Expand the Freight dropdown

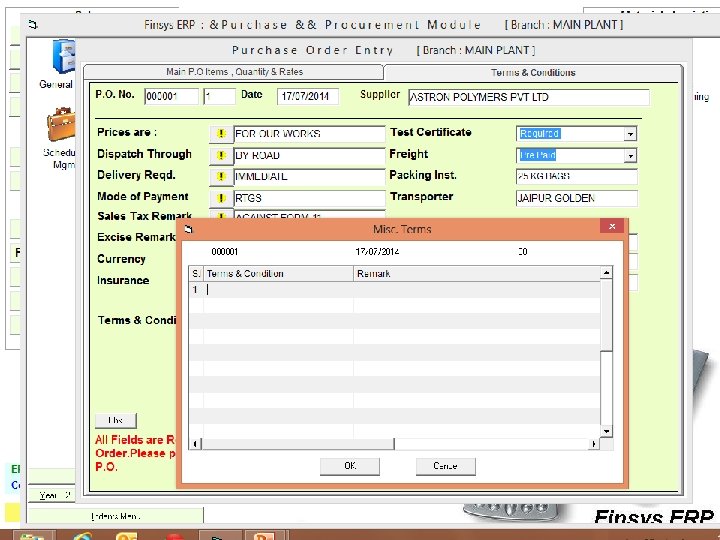(x=630, y=155)
